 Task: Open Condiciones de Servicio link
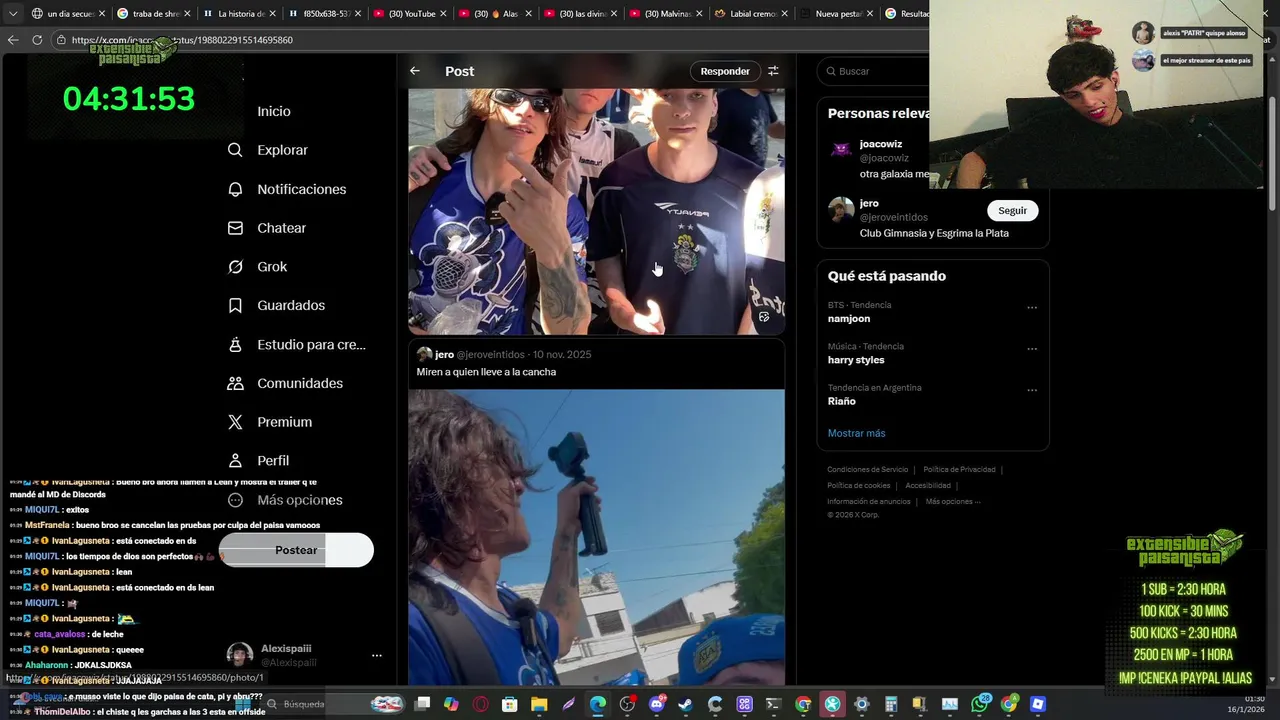point(867,469)
